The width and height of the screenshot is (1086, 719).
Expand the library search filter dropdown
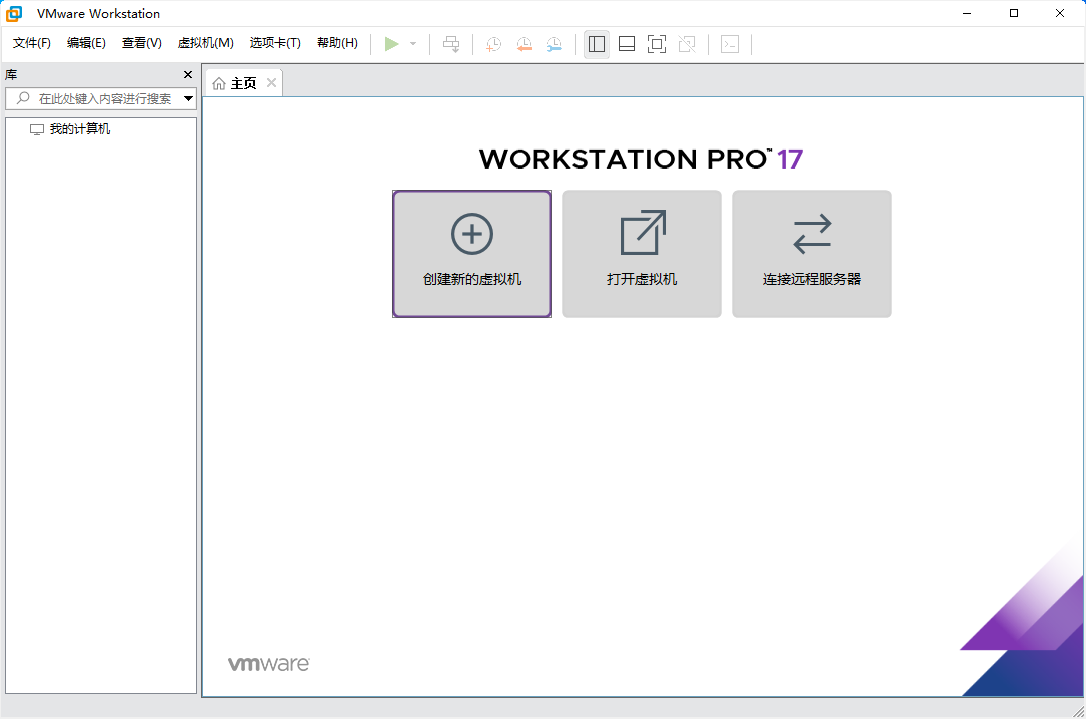tap(188, 98)
